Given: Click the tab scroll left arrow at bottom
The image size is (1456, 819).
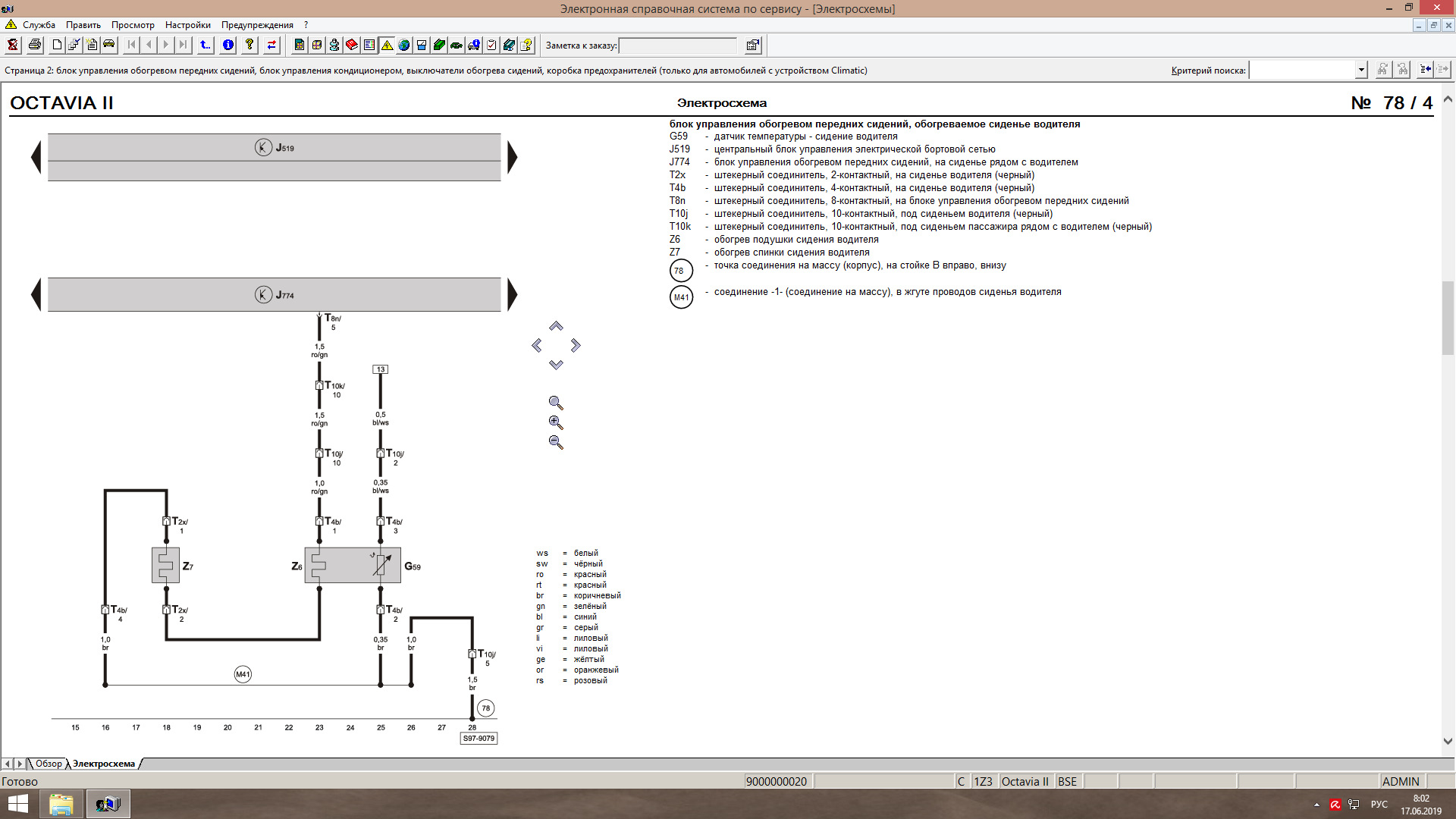Looking at the screenshot, I should pyautogui.click(x=7, y=764).
